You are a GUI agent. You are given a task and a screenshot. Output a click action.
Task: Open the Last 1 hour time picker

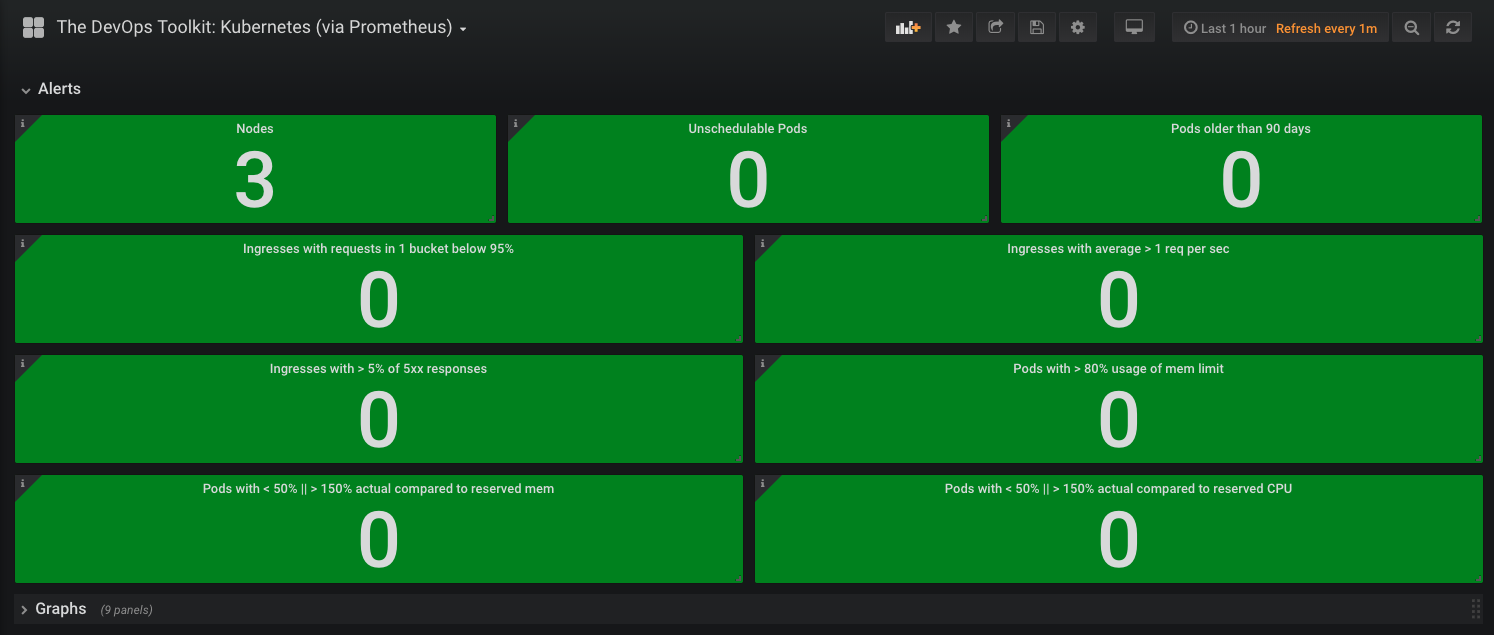[1224, 29]
